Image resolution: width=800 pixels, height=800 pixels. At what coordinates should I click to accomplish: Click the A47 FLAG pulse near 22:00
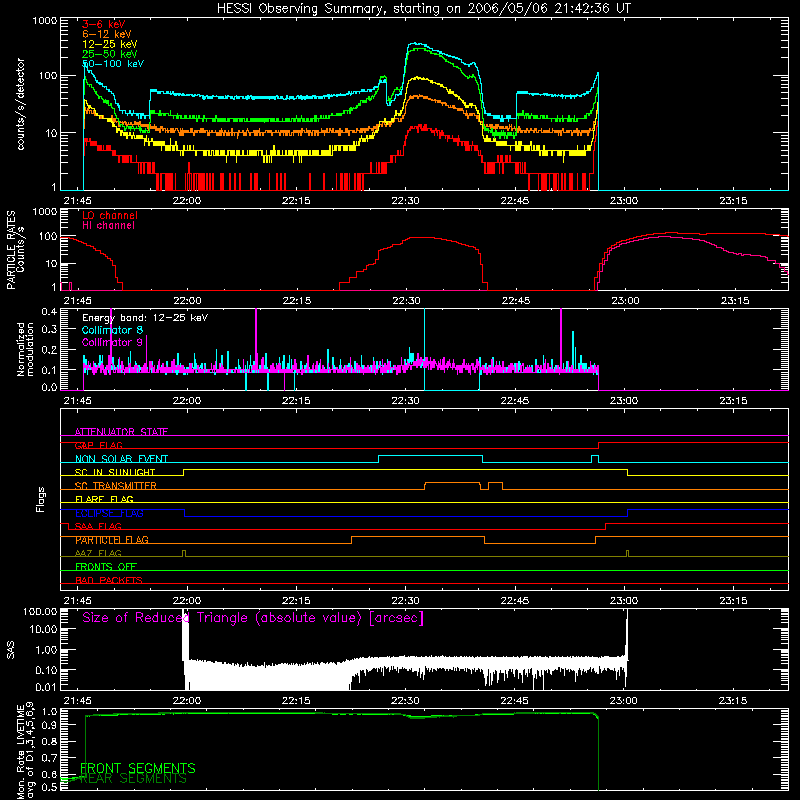(184, 553)
